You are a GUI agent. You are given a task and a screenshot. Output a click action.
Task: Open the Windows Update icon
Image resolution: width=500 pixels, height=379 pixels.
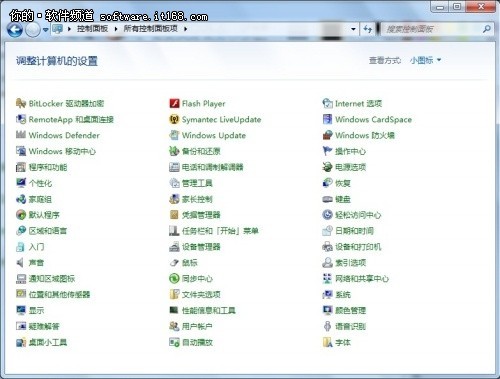pyautogui.click(x=174, y=135)
